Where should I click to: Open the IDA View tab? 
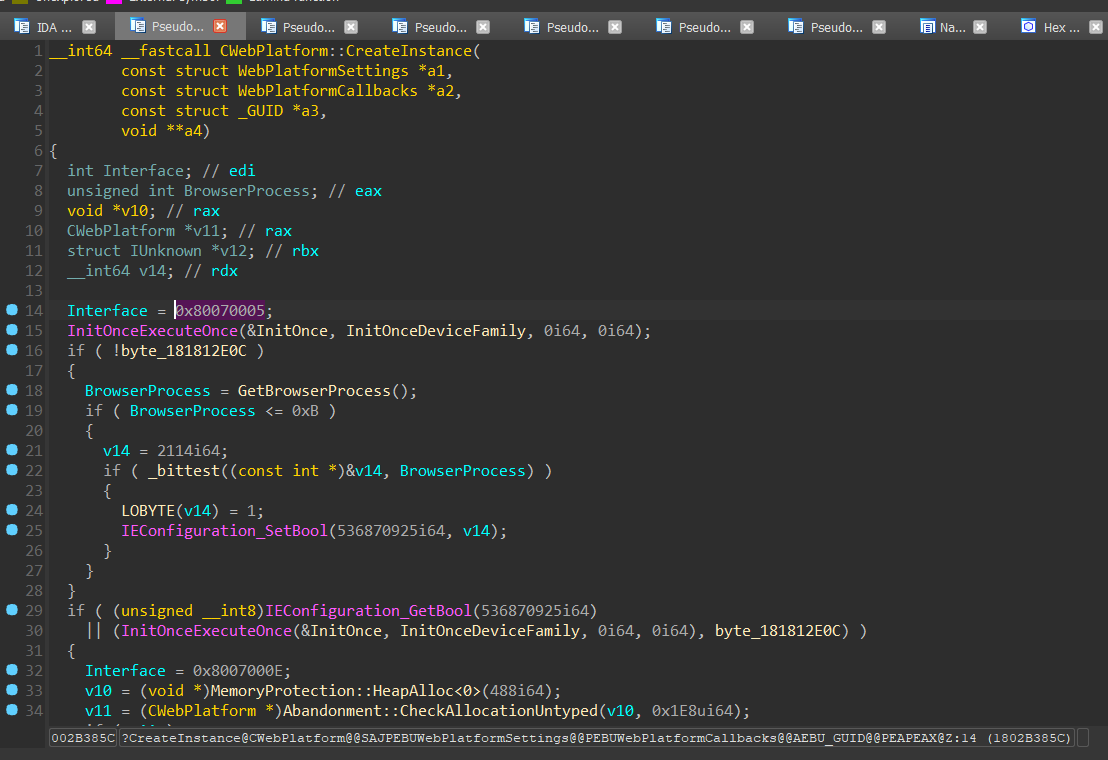pyautogui.click(x=54, y=27)
